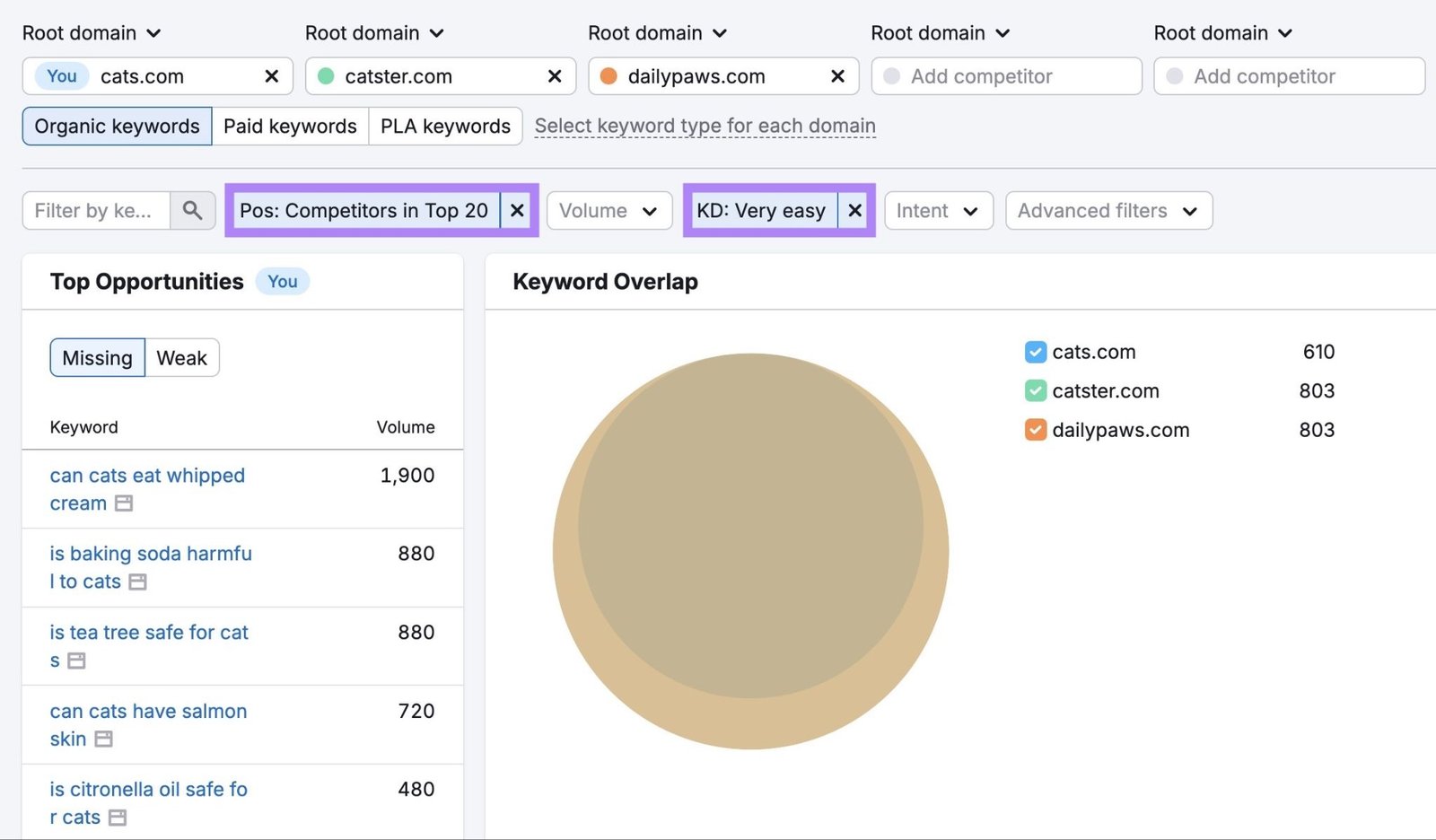1436x840 pixels.
Task: Open Root domain dropdown above first Add competitor
Action: (940, 33)
